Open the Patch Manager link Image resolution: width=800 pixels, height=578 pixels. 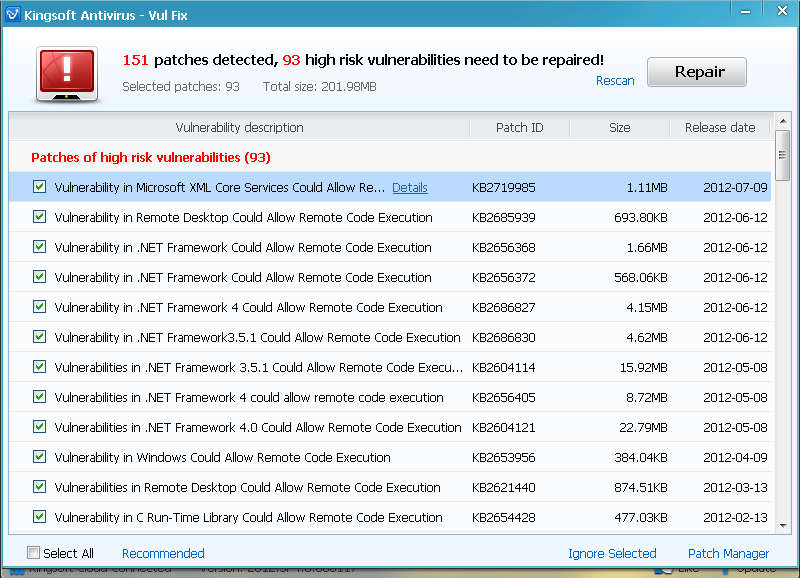(728, 553)
